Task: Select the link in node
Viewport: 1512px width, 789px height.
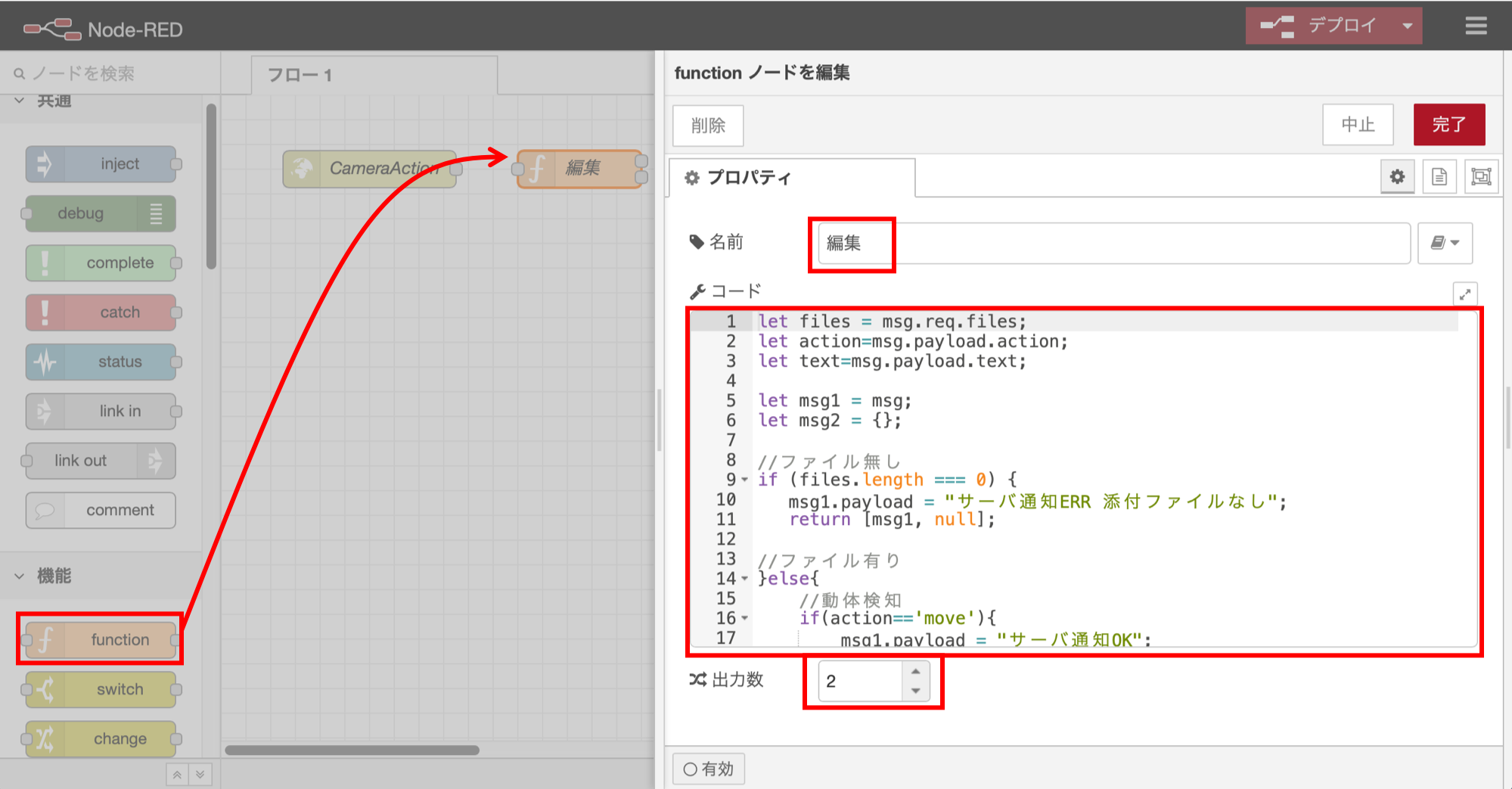Action: pyautogui.click(x=101, y=411)
